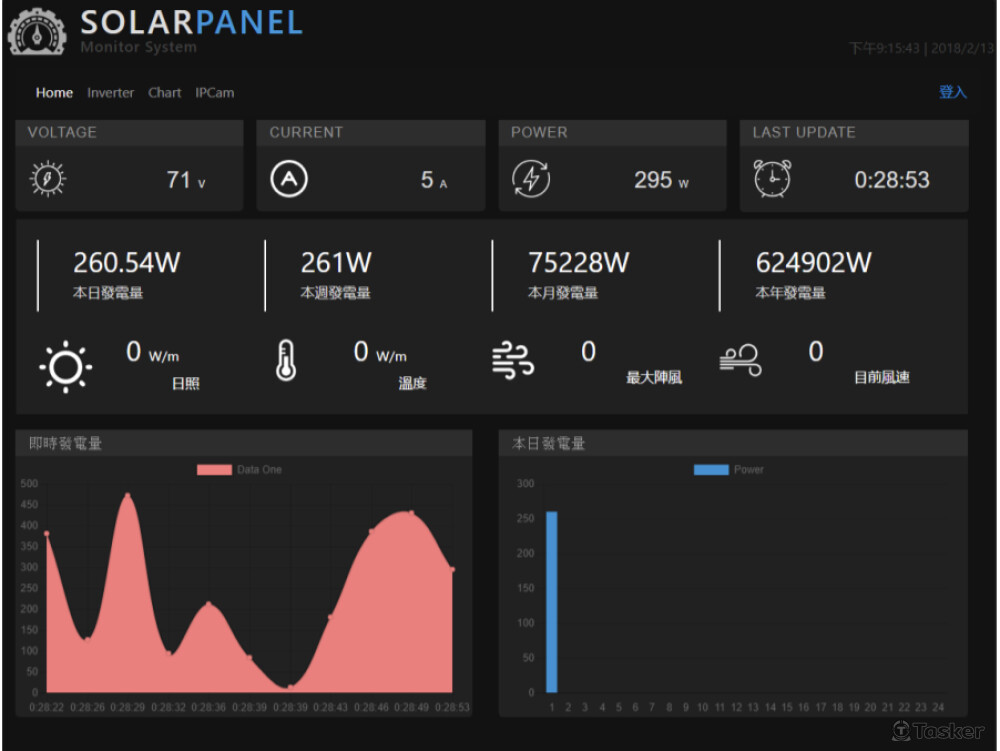
Task: Click the 260.54W daily generation value
Action: coord(126,263)
